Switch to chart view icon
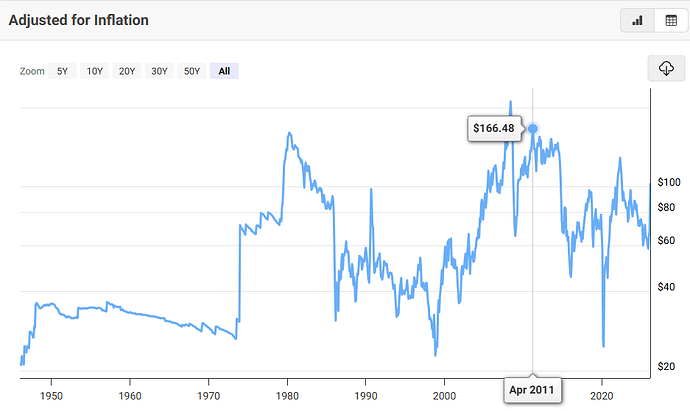This screenshot has width=690, height=411. pos(636,20)
